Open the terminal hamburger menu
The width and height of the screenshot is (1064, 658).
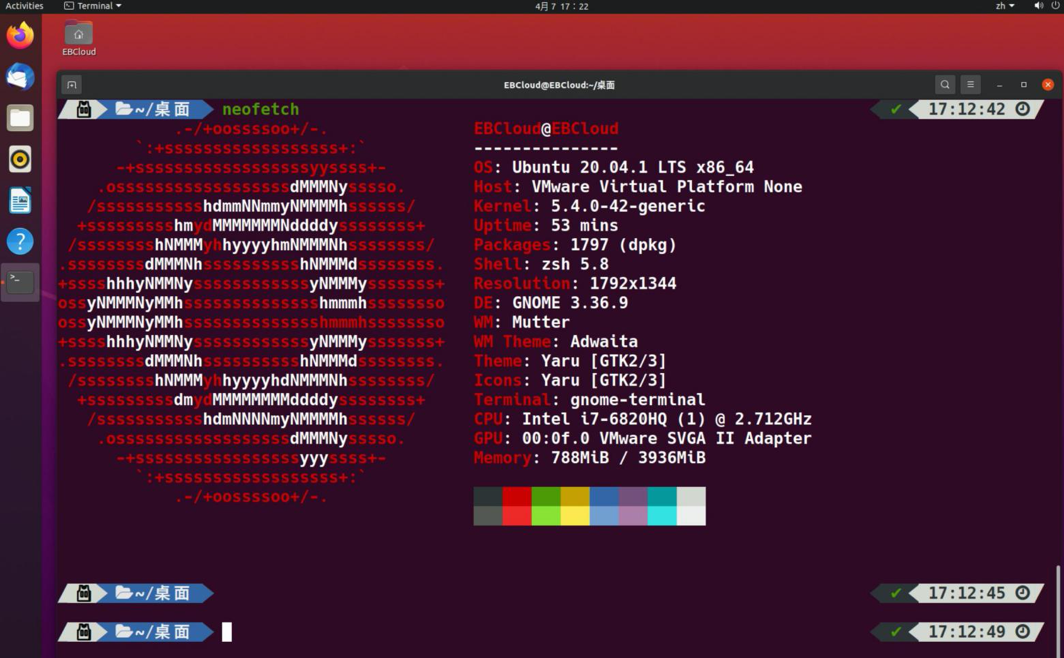pos(970,85)
